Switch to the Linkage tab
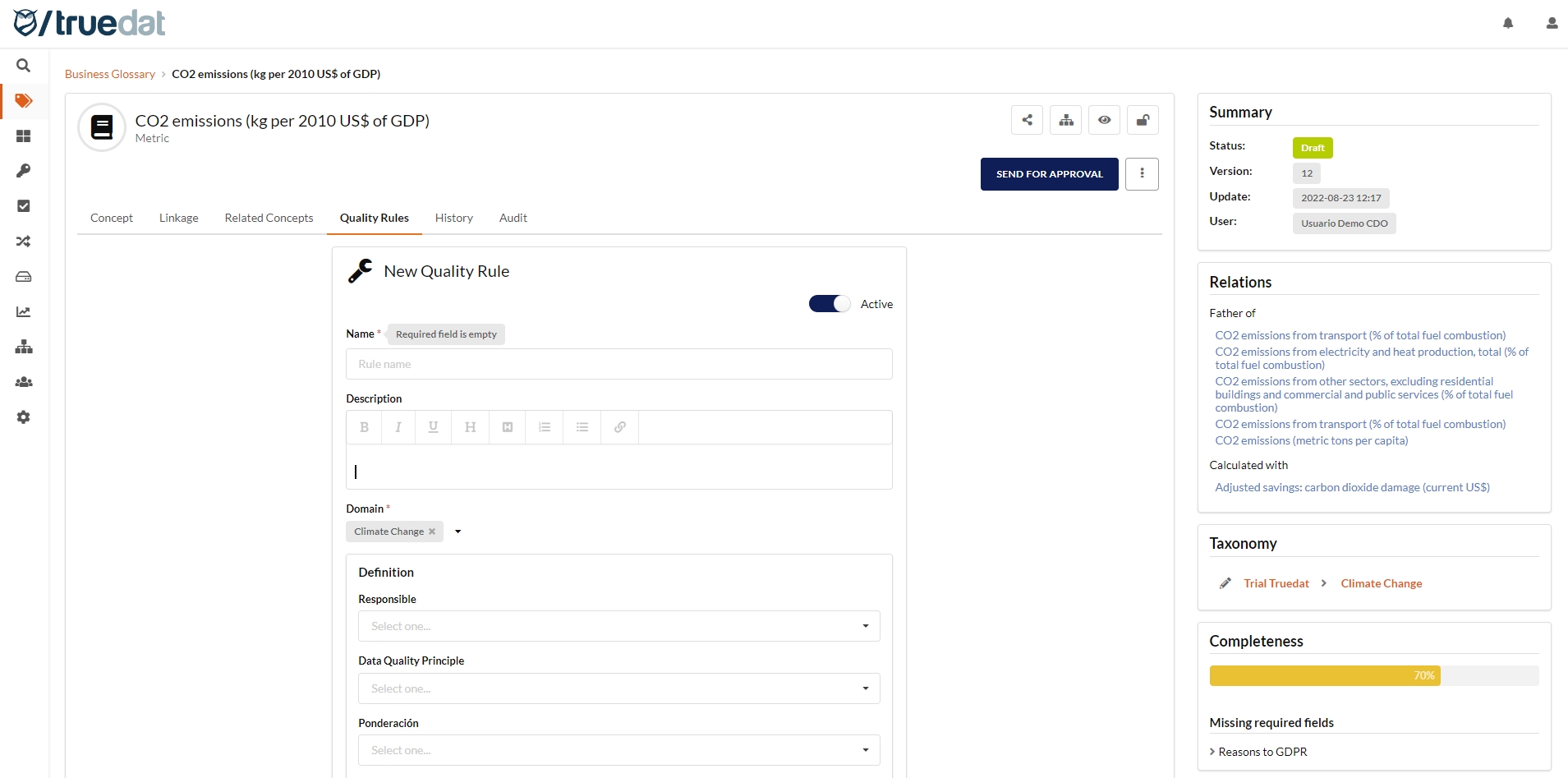Screen dimensions: 1568x778 178,218
